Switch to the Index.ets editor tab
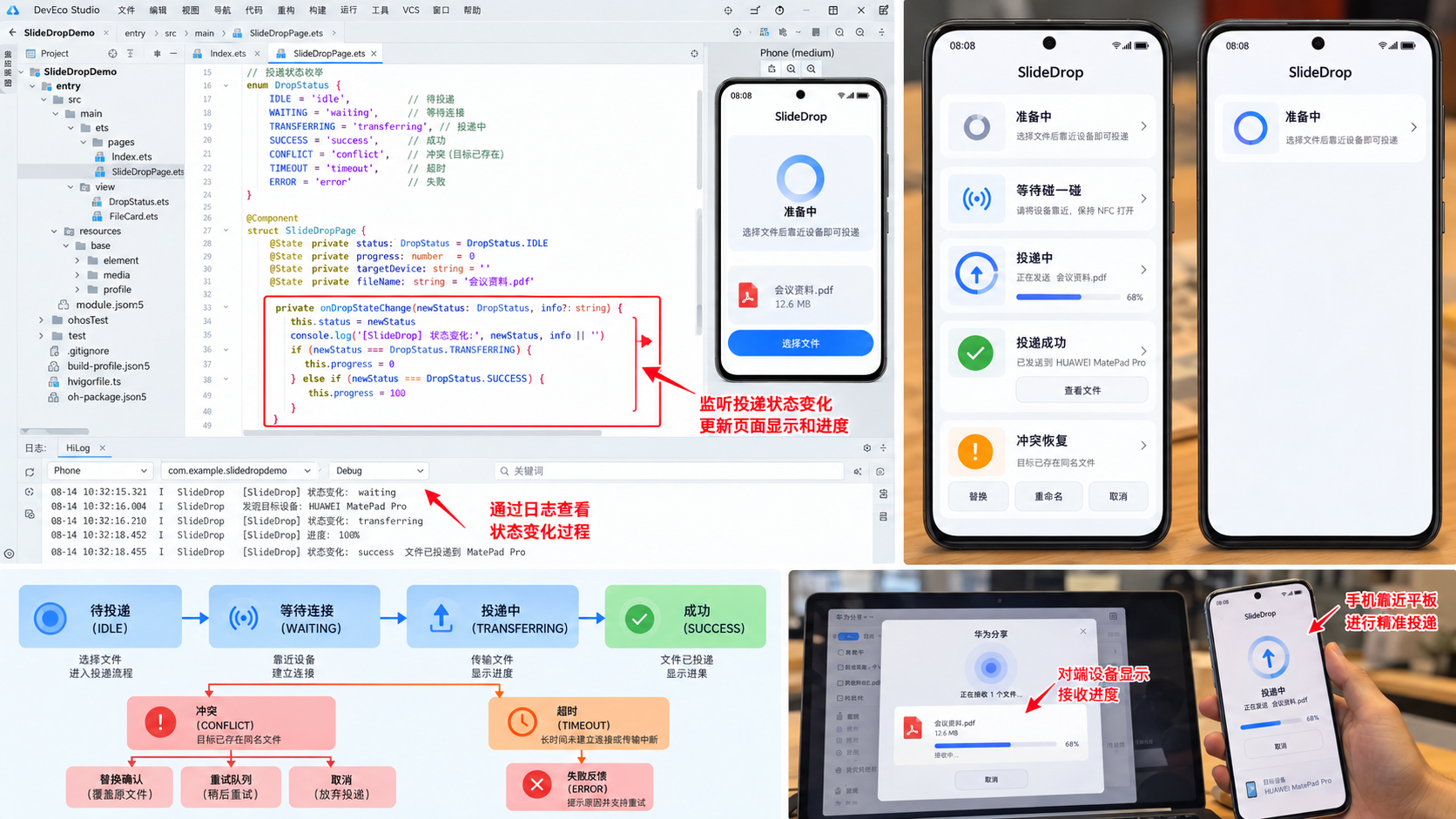The height and width of the screenshot is (819, 1456). click(228, 54)
